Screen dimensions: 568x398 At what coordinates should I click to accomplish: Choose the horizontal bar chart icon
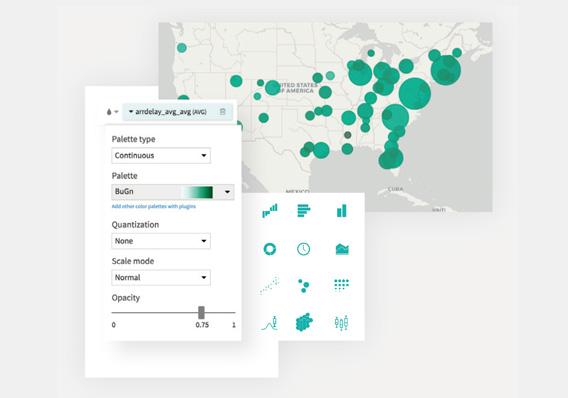point(304,210)
